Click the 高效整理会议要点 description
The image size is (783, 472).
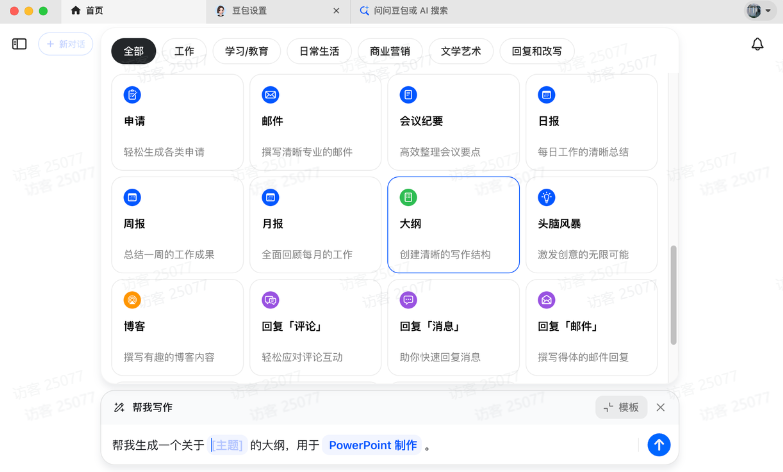pos(440,152)
